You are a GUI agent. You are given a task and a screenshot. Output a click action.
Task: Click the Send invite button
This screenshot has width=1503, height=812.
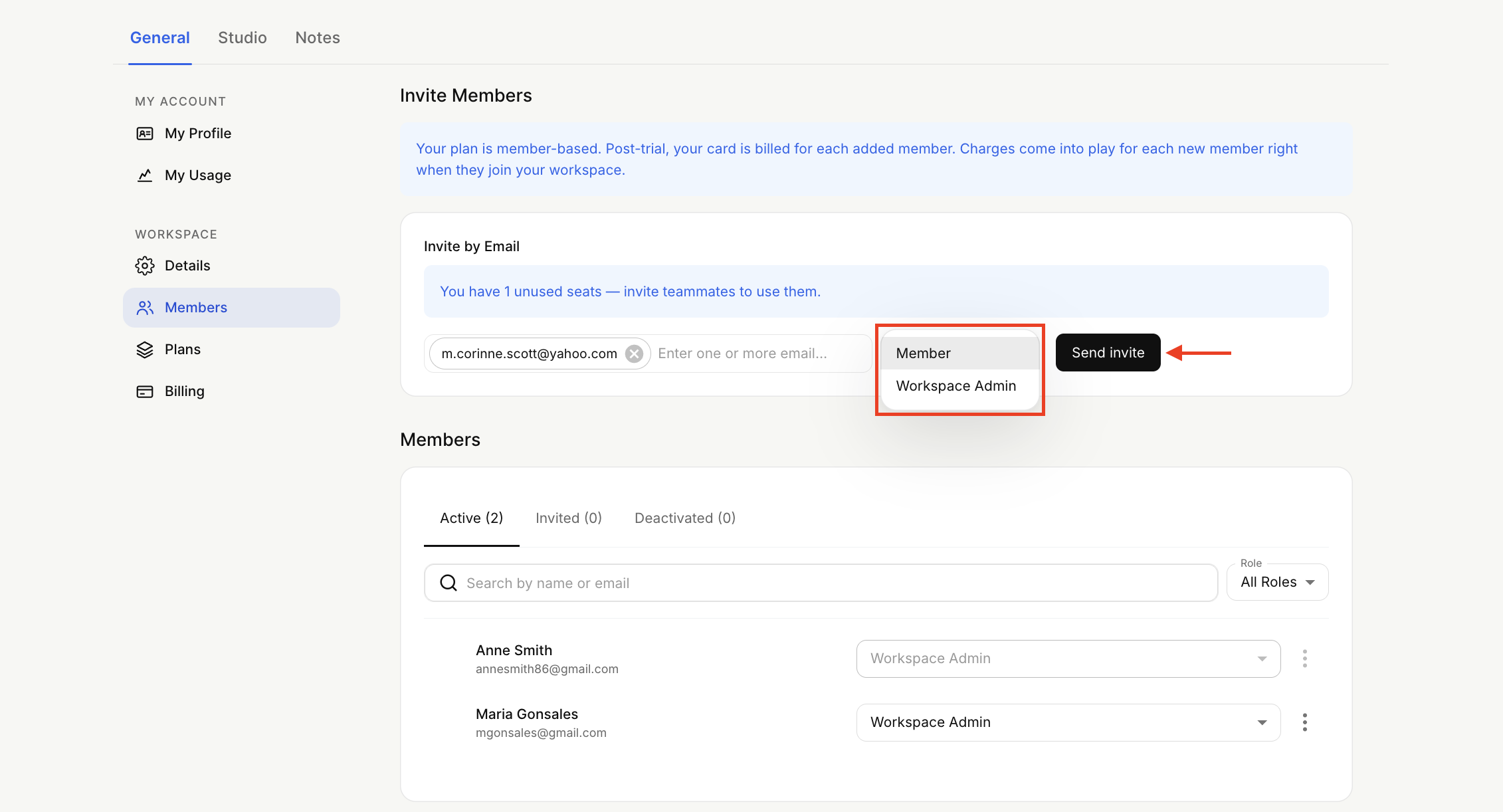point(1108,353)
